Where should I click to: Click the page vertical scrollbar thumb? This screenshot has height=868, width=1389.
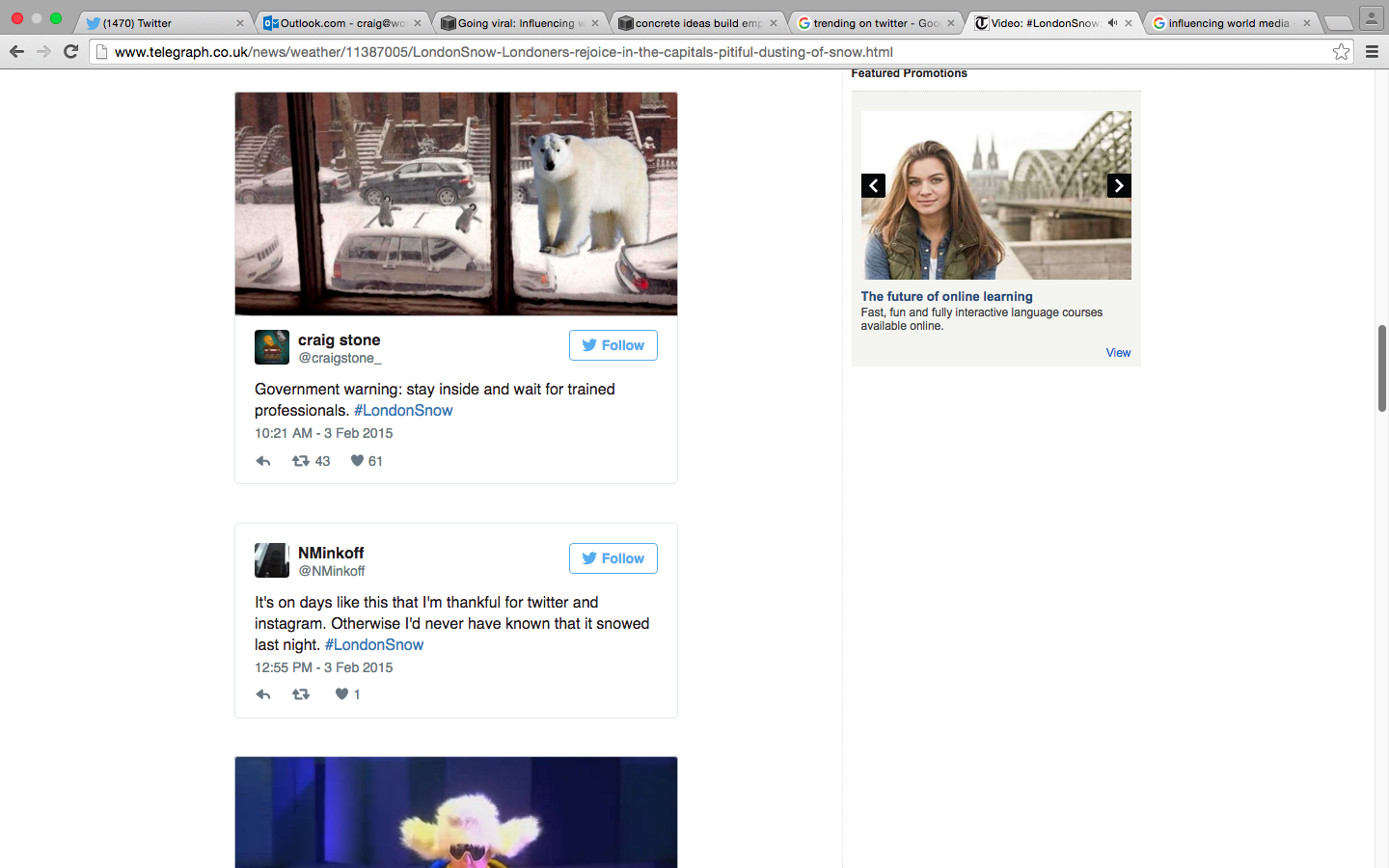(x=1381, y=368)
